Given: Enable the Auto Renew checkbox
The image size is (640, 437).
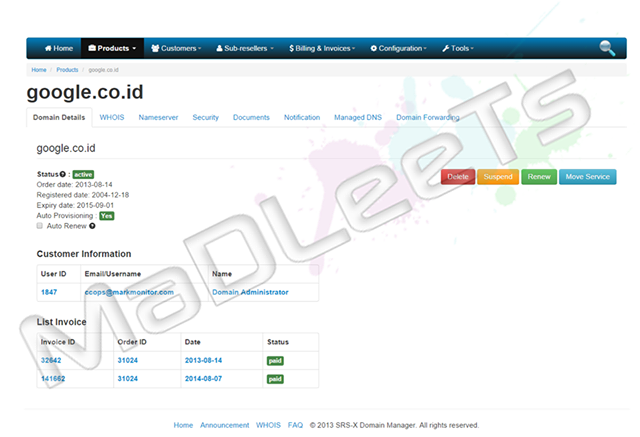Looking at the screenshot, I should [x=40, y=226].
